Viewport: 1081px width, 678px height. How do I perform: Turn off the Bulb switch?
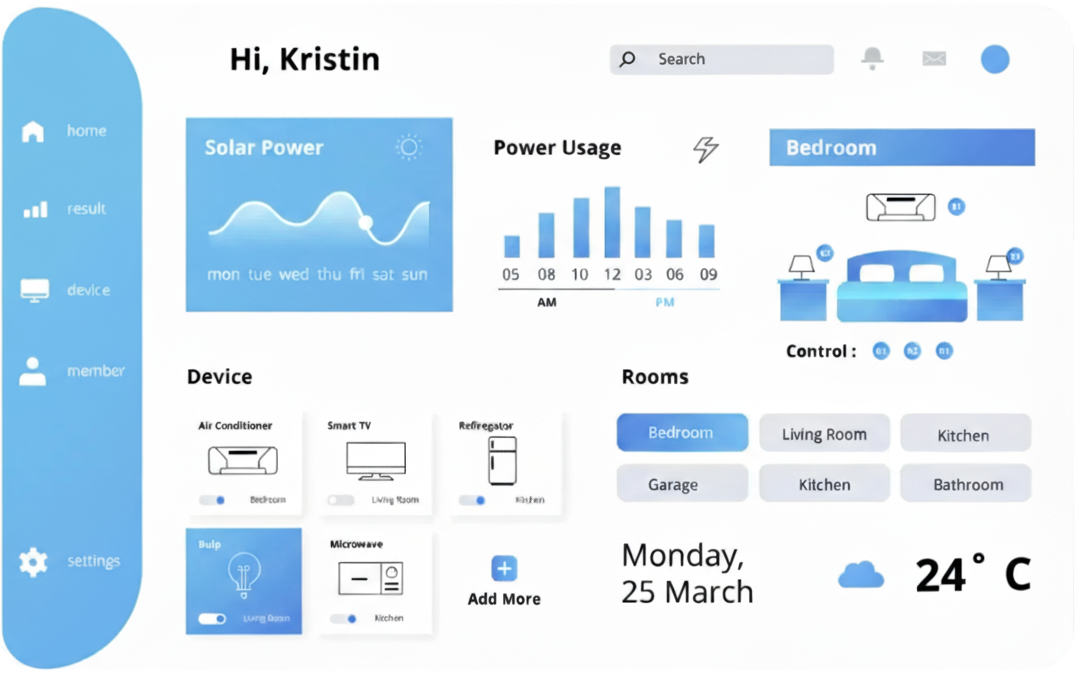(212, 619)
